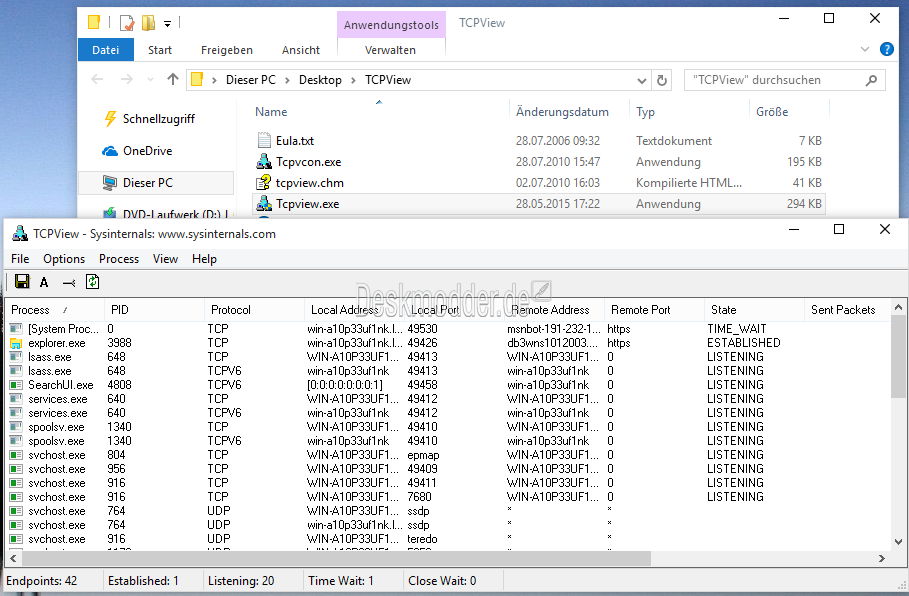Click the refresh icon in TCPView toolbar

tap(92, 282)
